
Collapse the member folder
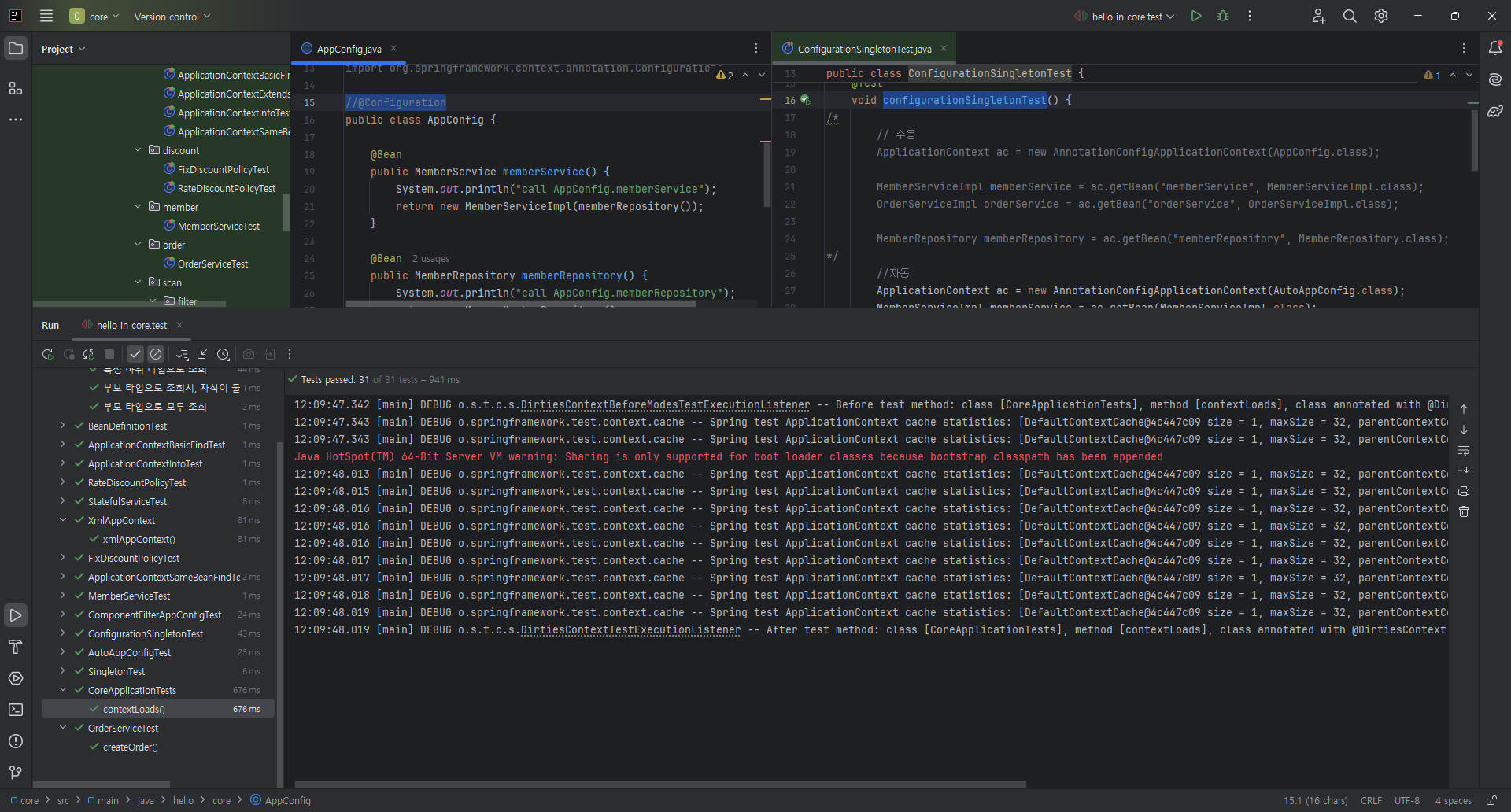tap(138, 206)
